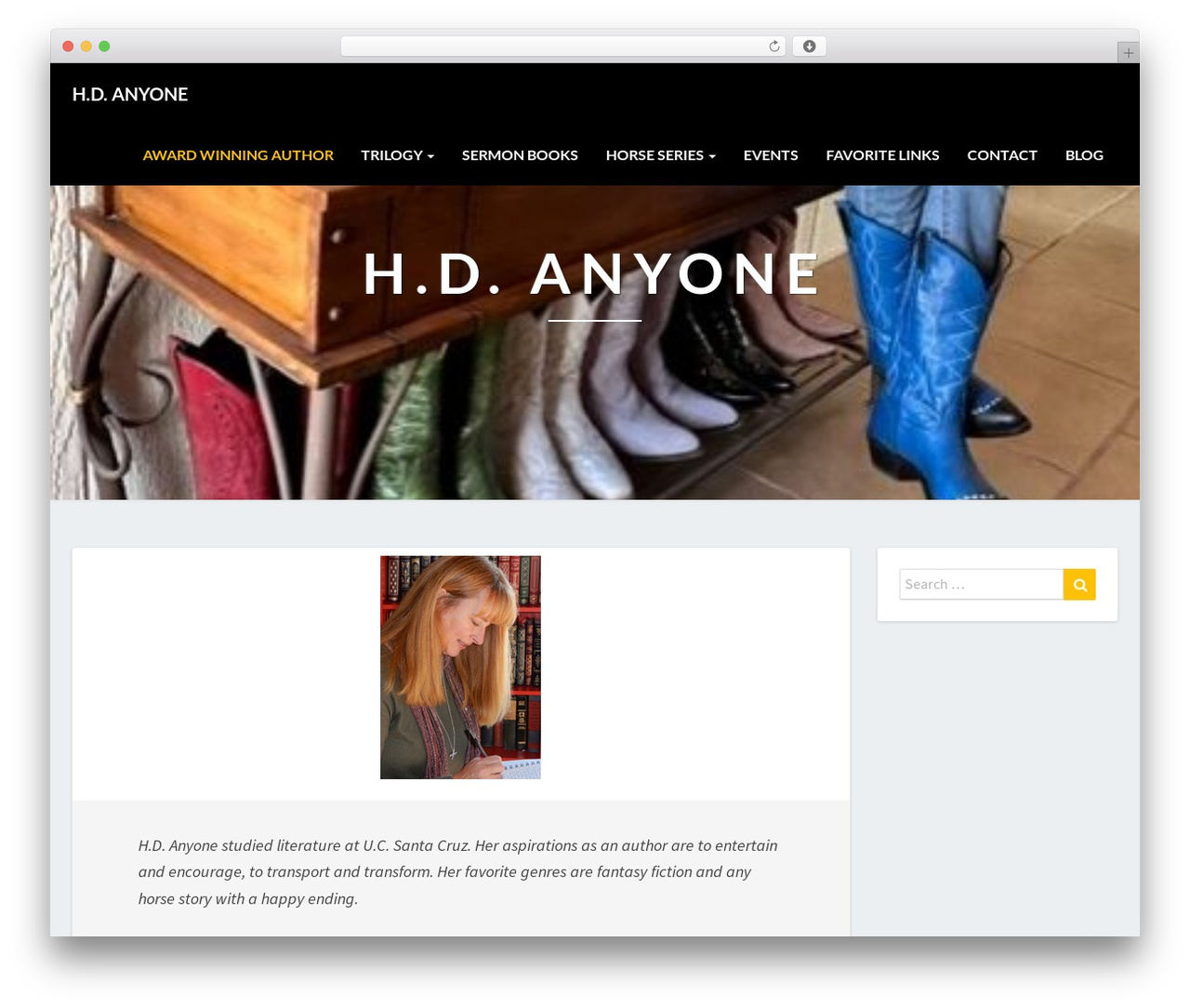Viewport: 1190px width, 1008px height.
Task: Expand the Trilogy dropdown menu
Action: point(397,155)
